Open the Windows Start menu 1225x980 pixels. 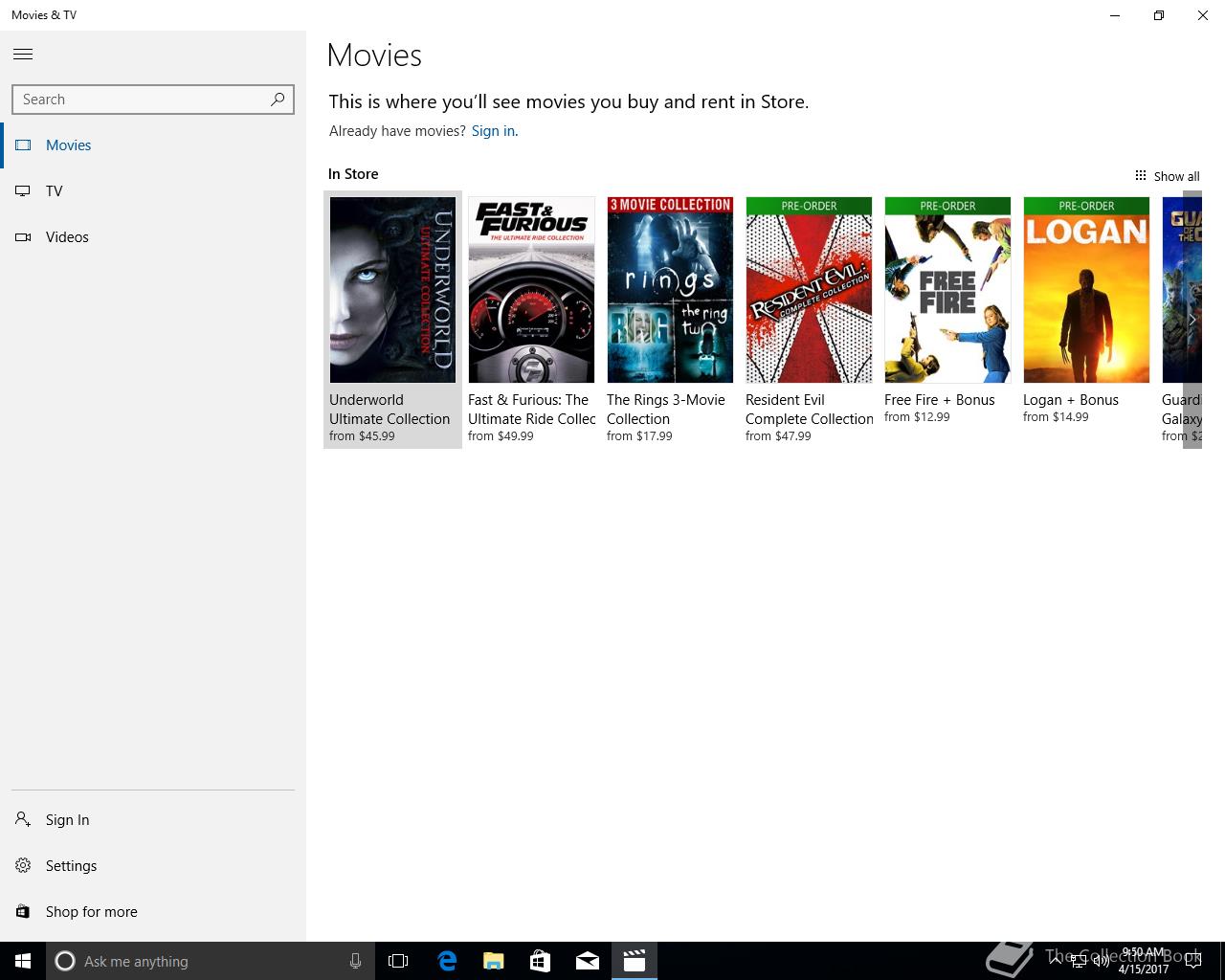tap(23, 961)
